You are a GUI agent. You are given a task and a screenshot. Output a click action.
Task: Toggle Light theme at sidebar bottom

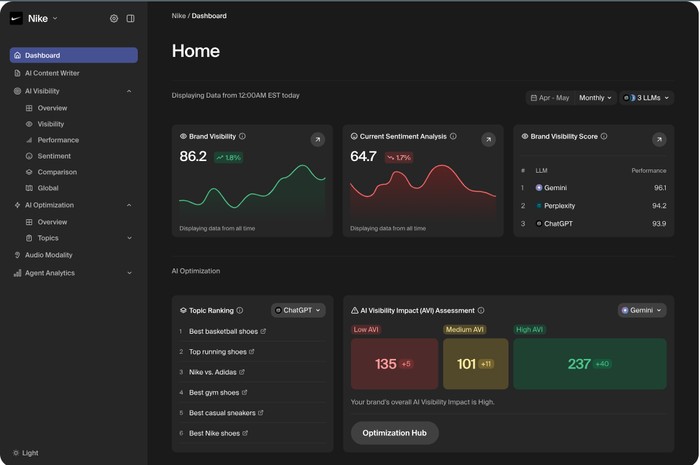click(x=25, y=453)
